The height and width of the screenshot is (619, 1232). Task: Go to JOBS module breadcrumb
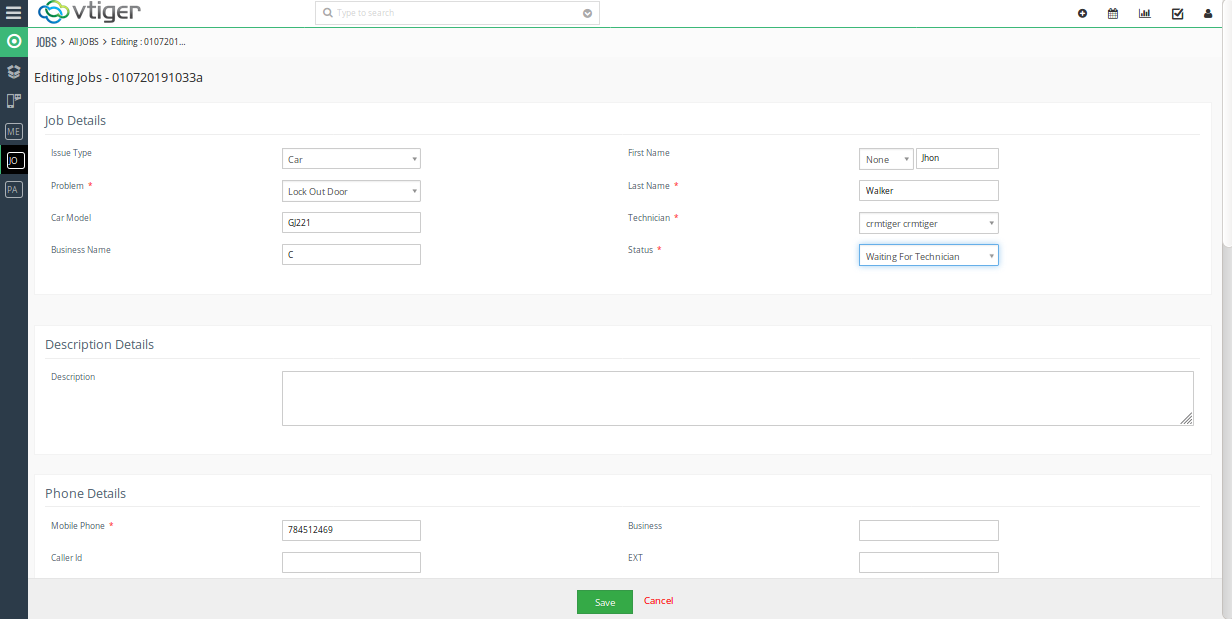pyautogui.click(x=46, y=42)
